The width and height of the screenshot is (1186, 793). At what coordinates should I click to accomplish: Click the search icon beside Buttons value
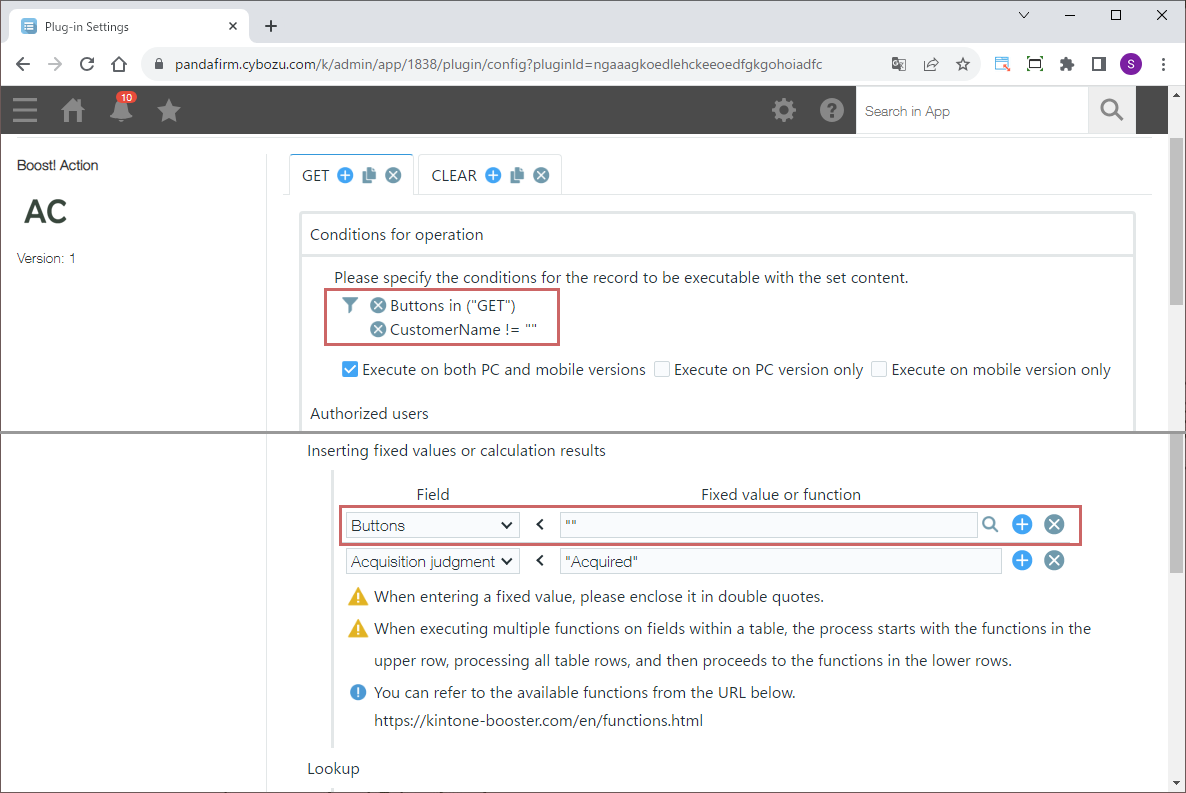pos(990,524)
